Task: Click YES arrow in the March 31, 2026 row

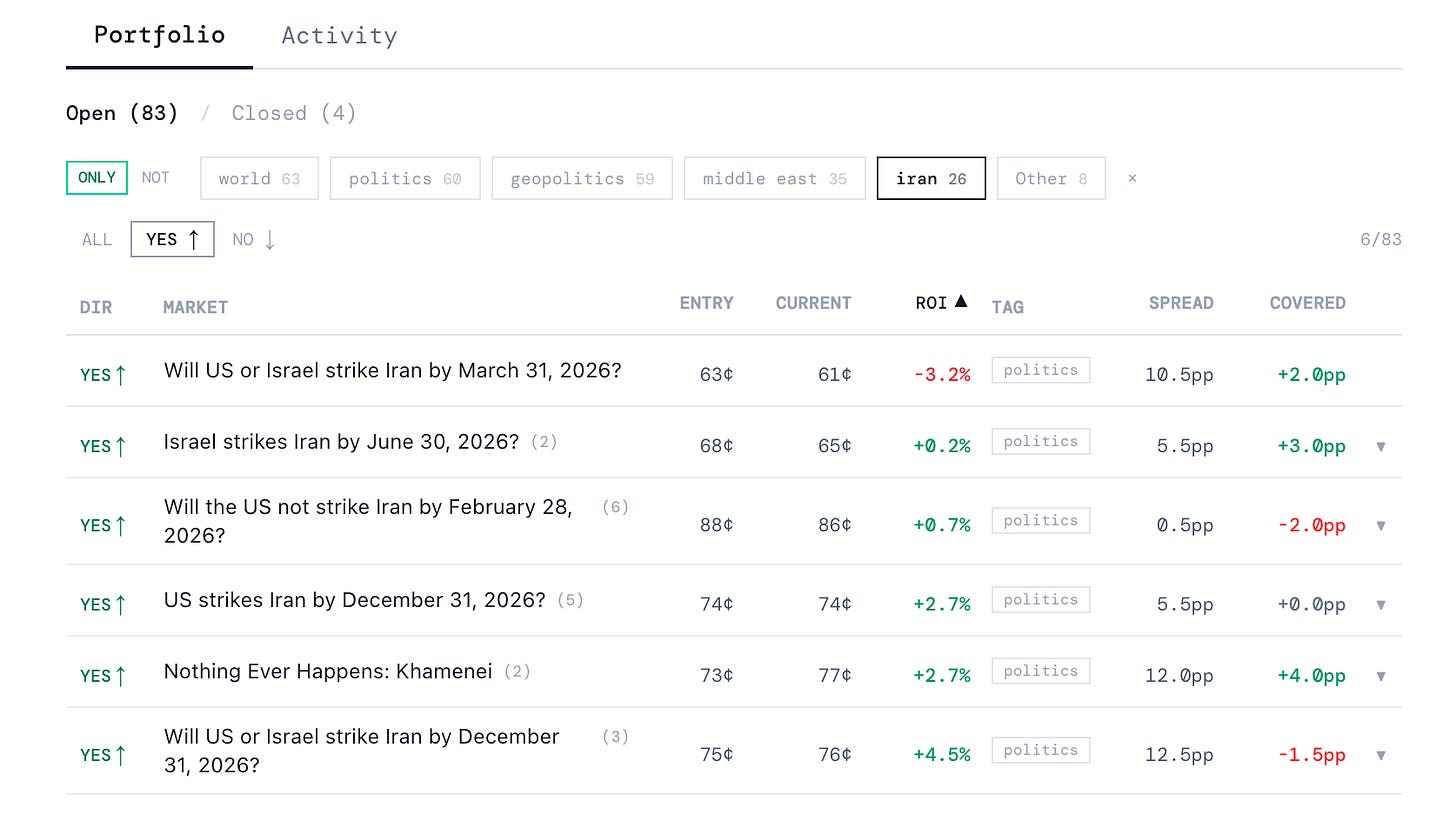Action: click(104, 375)
